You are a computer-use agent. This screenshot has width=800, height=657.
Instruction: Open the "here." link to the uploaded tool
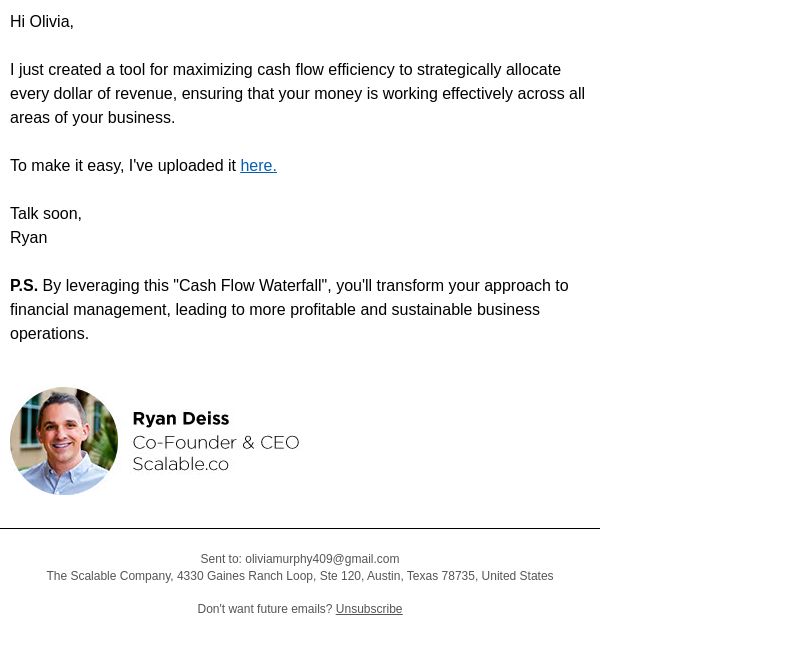258,166
